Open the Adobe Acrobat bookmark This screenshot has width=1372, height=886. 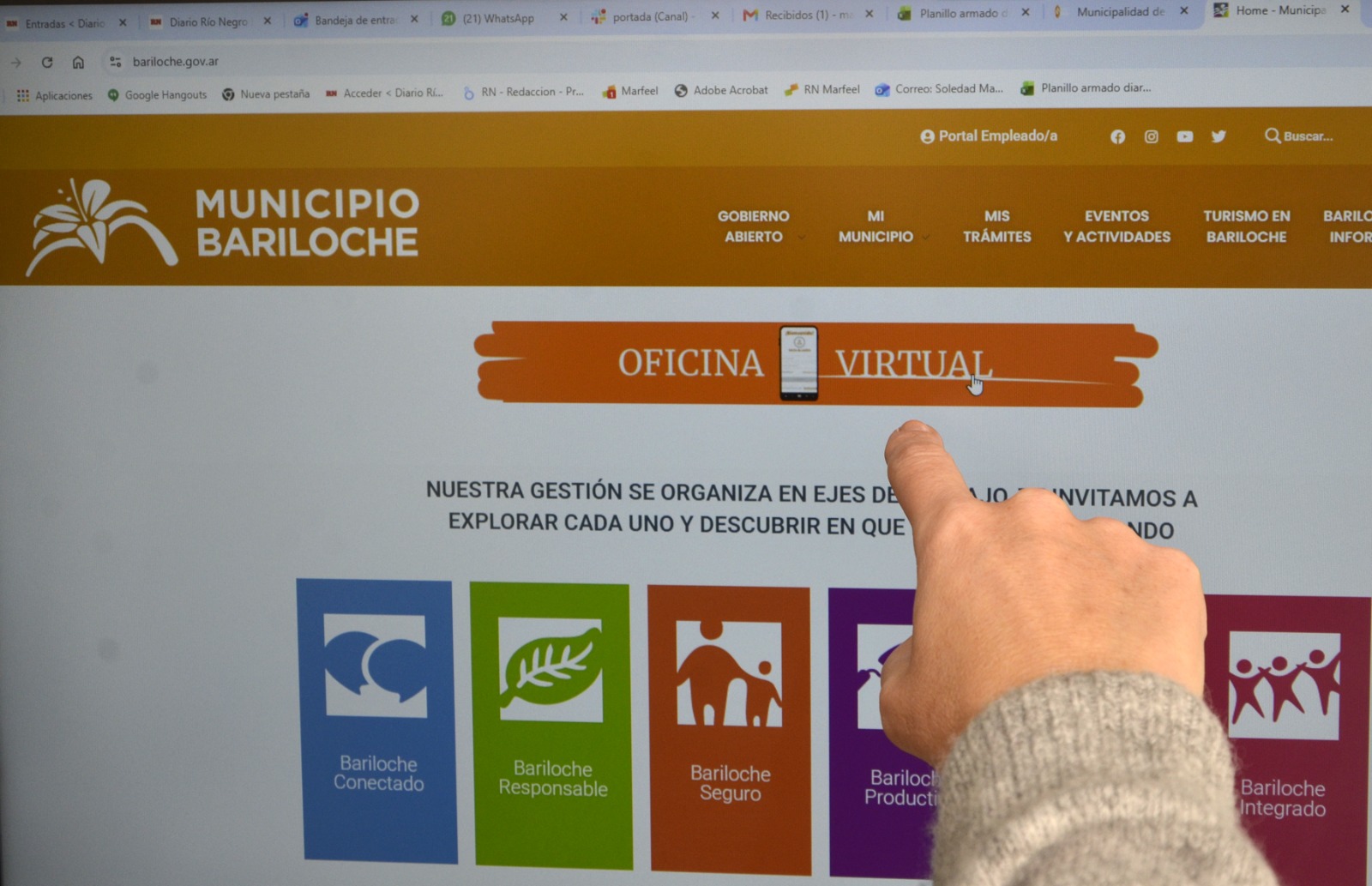pyautogui.click(x=721, y=90)
